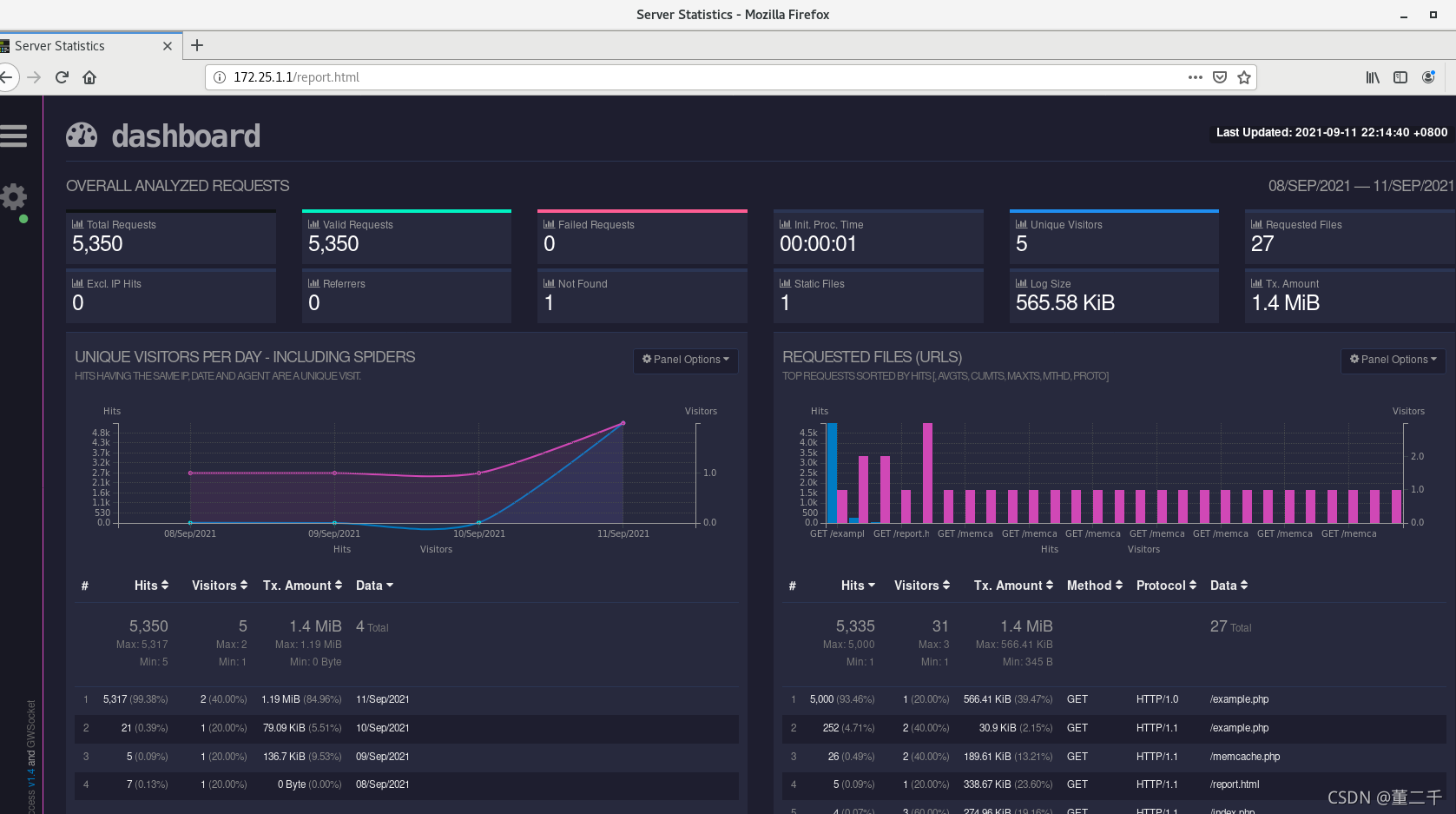
Task: Toggle the Firefox sidebar view
Action: click(x=1400, y=77)
